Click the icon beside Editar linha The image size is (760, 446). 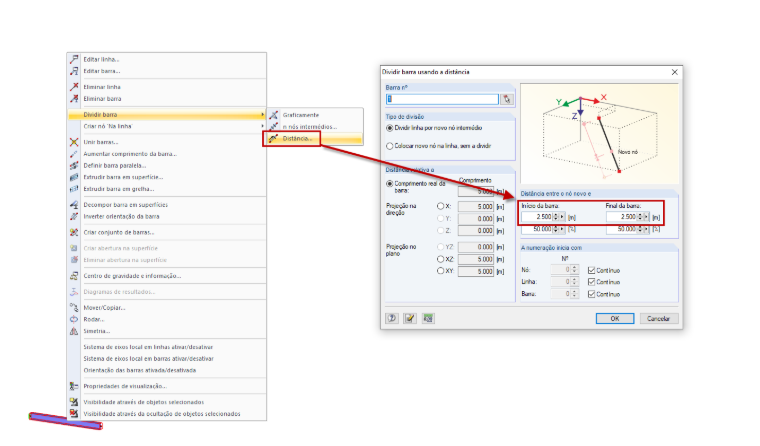(x=74, y=59)
